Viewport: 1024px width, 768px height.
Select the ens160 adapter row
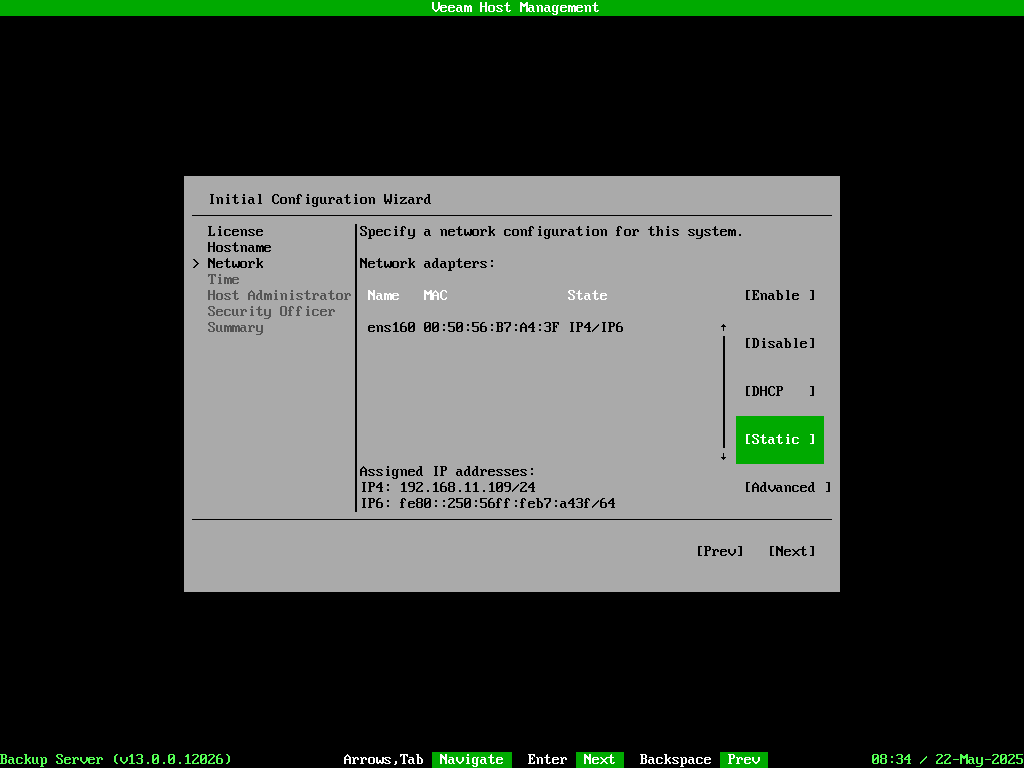495,327
